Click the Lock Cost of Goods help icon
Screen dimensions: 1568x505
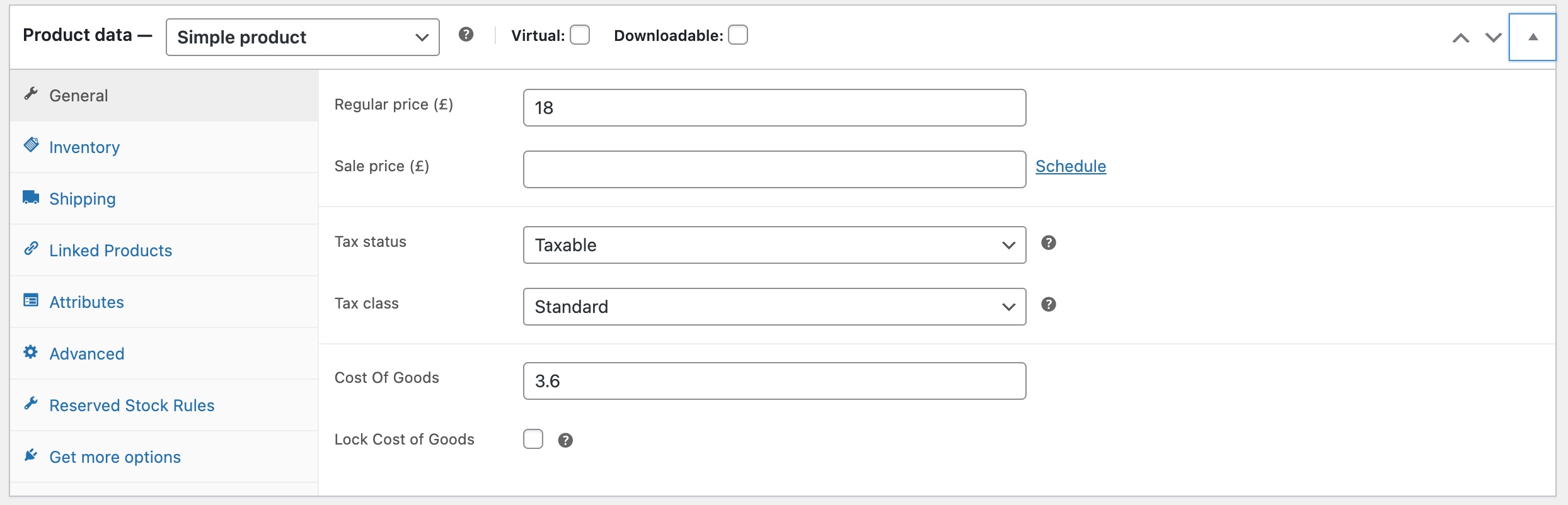(565, 440)
